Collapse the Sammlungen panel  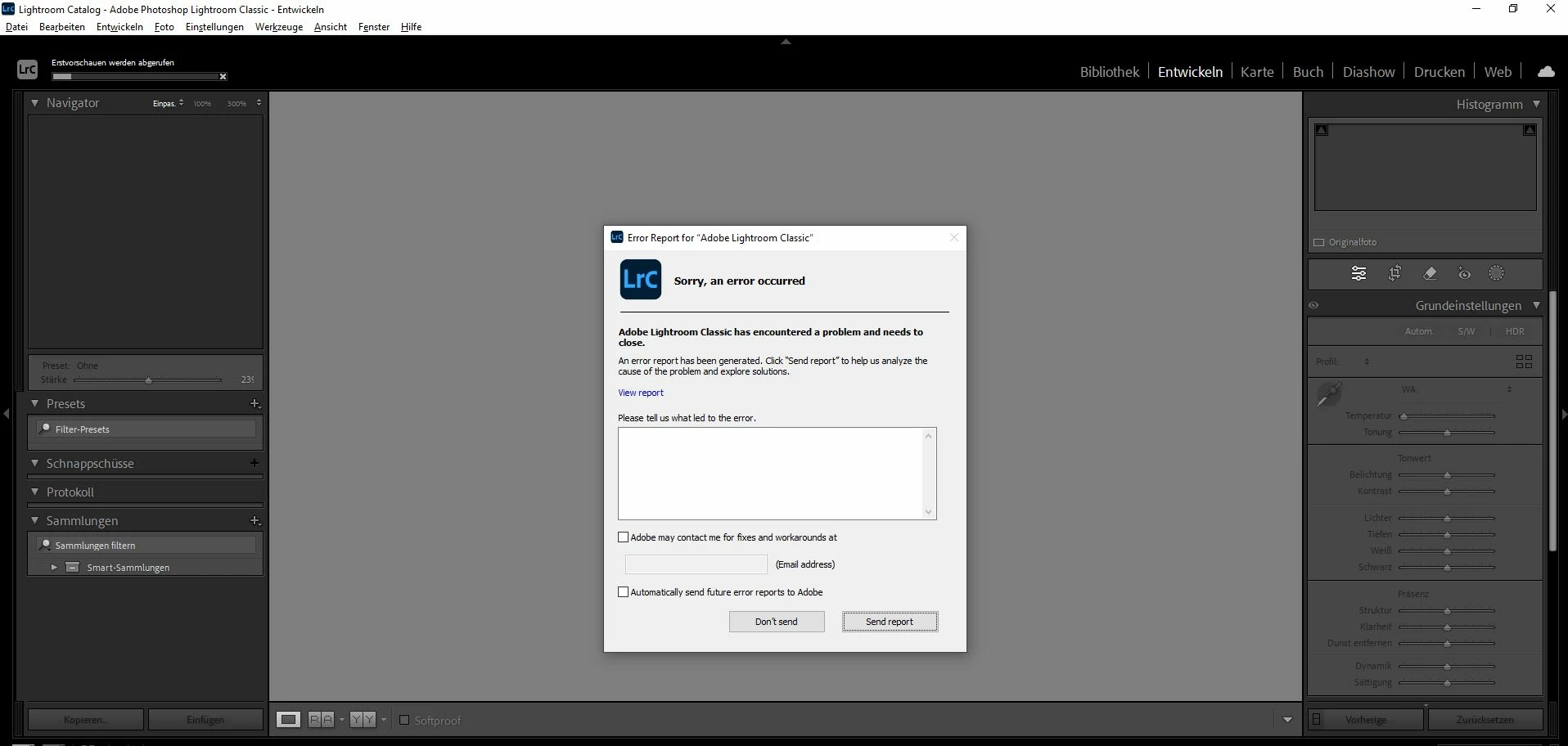point(34,520)
